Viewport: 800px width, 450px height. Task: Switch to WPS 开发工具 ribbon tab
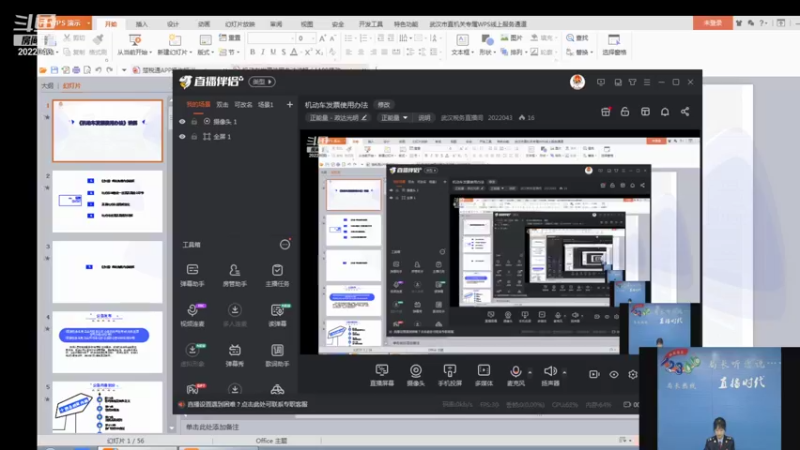(x=370, y=24)
